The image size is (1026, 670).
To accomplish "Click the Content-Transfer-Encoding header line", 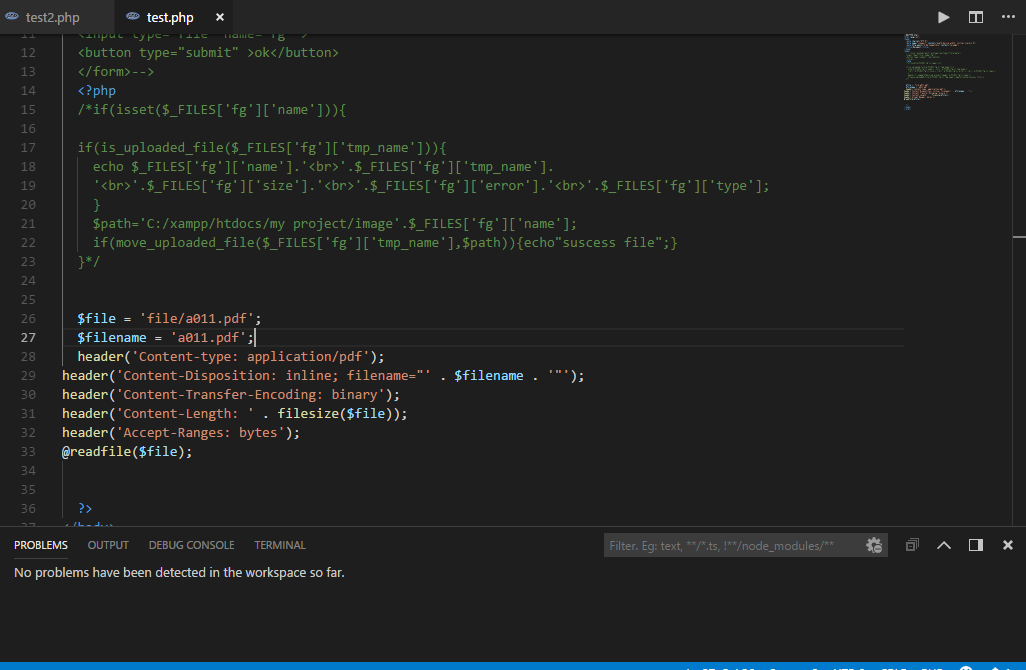I will point(231,395).
